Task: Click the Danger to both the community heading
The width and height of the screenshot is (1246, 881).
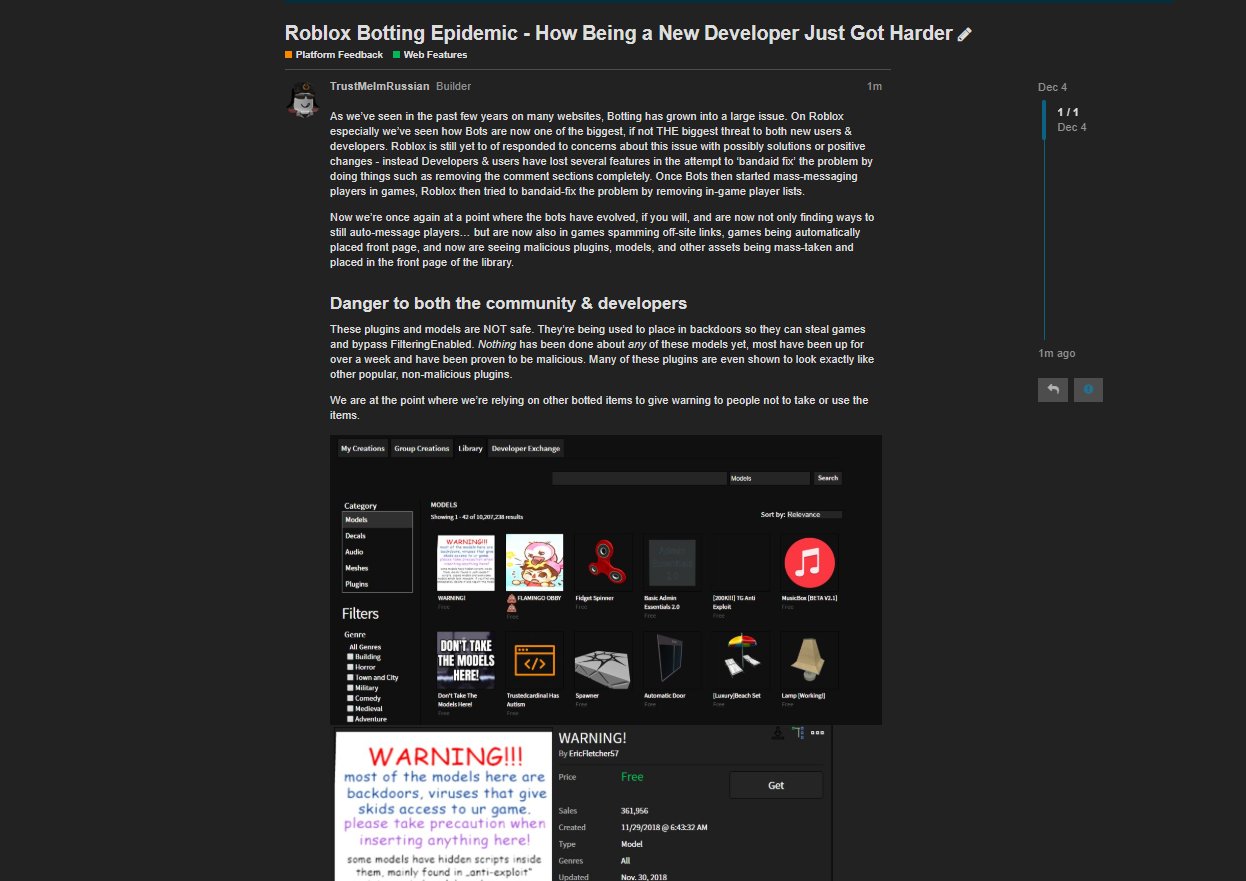Action: [509, 303]
